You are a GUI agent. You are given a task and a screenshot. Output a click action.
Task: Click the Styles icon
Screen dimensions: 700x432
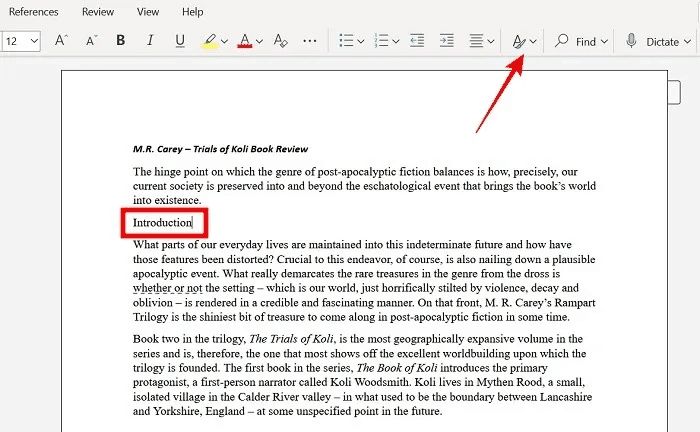[x=519, y=41]
